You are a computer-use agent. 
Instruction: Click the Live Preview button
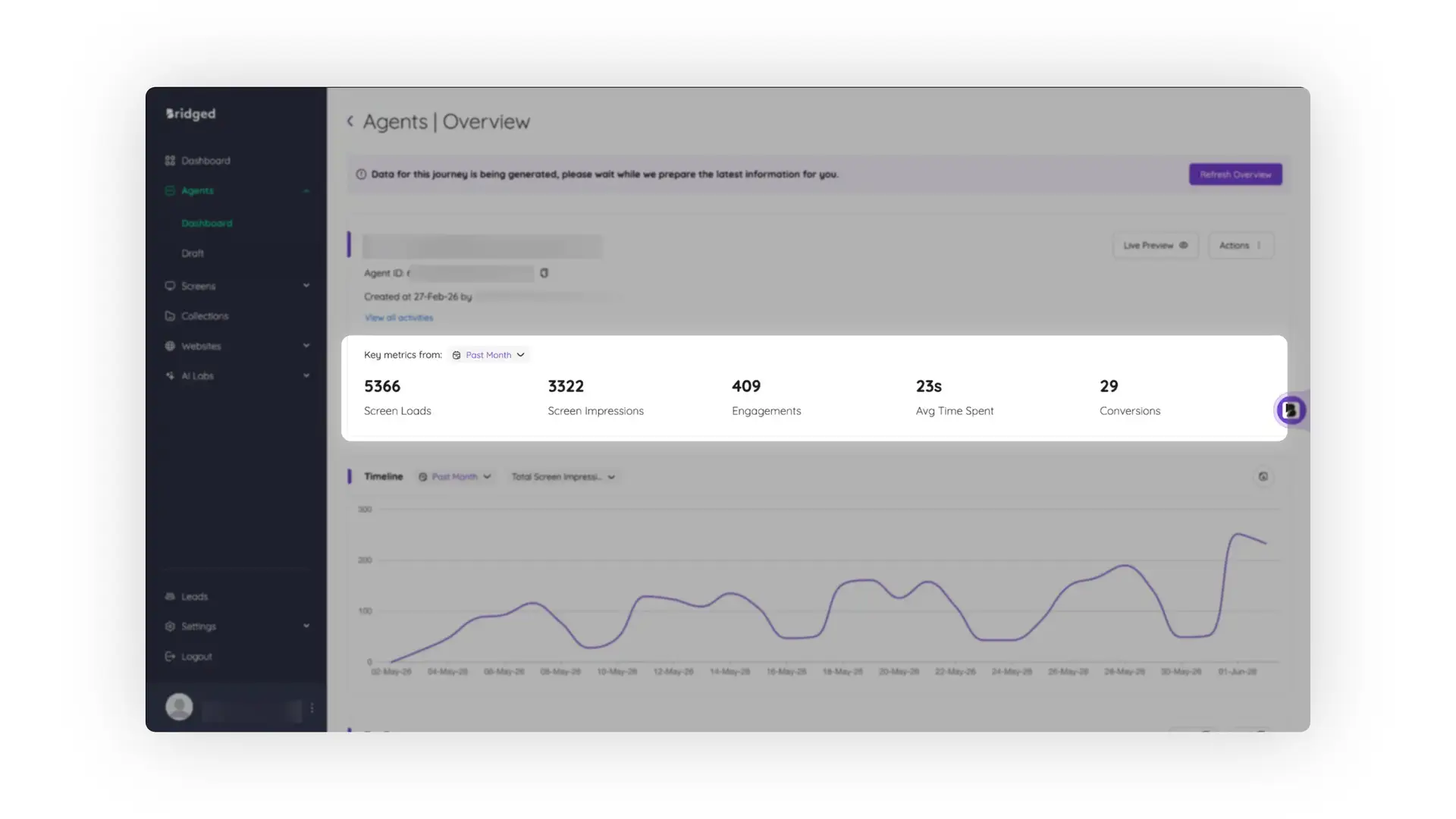1155,246
